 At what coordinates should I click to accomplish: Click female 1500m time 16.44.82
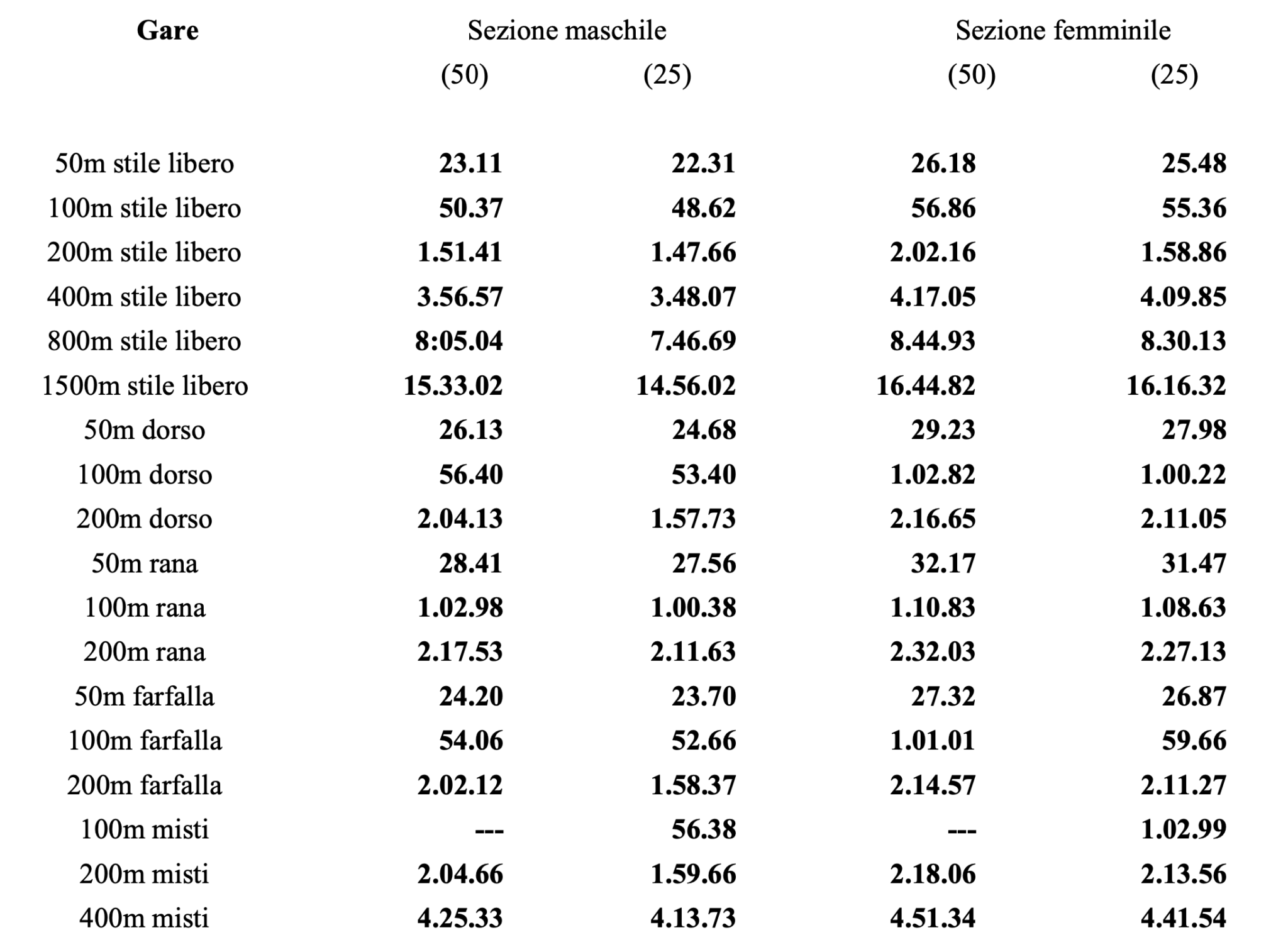click(926, 385)
